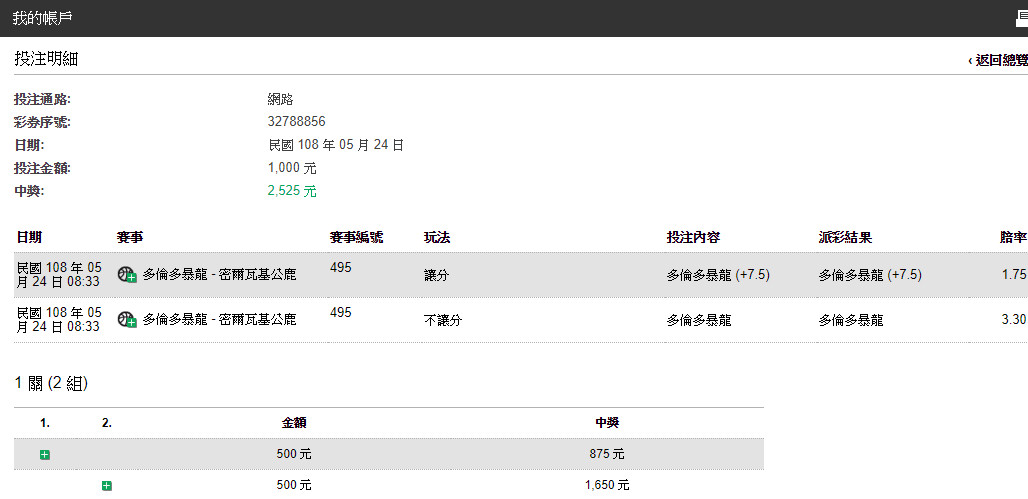Click the date value 民國 108 年 05 月 24 日
Screen dimensions: 1028x499
(x=336, y=145)
